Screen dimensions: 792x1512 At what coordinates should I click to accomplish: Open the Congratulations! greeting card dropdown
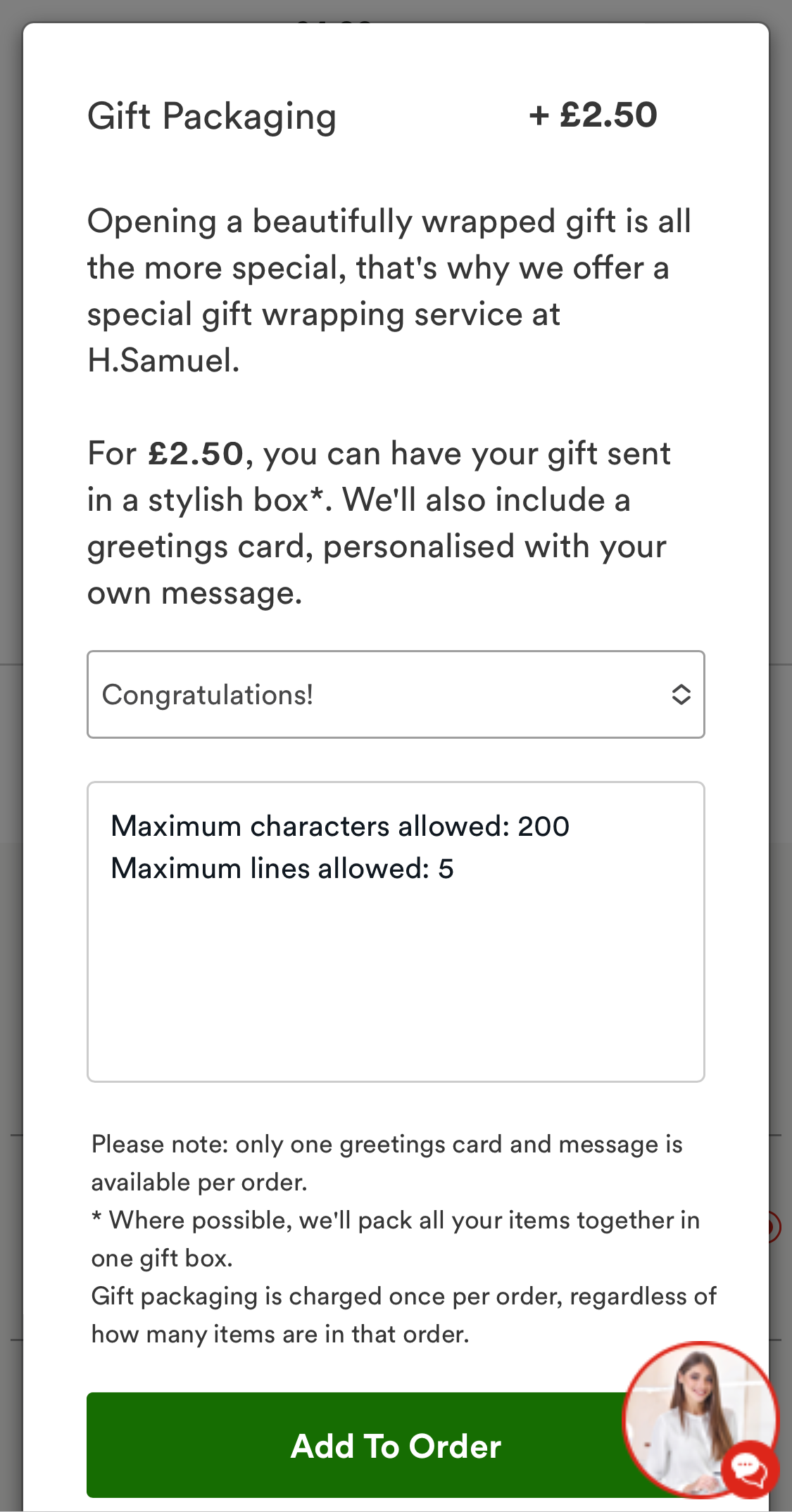[380, 694]
